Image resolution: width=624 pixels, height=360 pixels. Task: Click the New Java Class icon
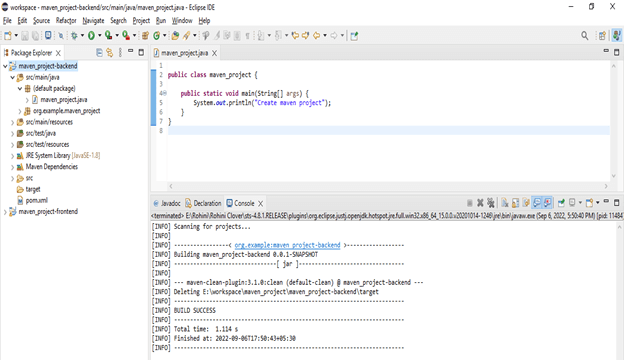157,36
